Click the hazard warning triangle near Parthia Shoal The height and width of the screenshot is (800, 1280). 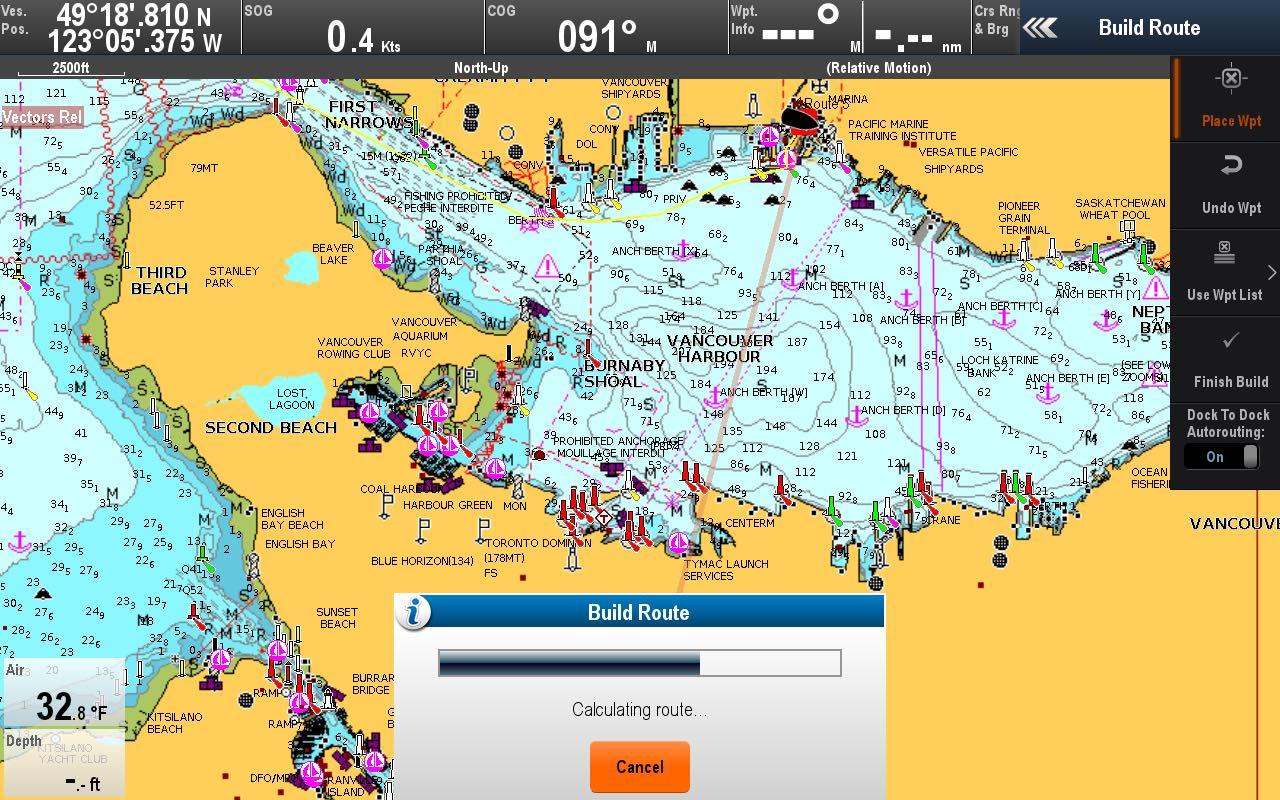[x=547, y=266]
